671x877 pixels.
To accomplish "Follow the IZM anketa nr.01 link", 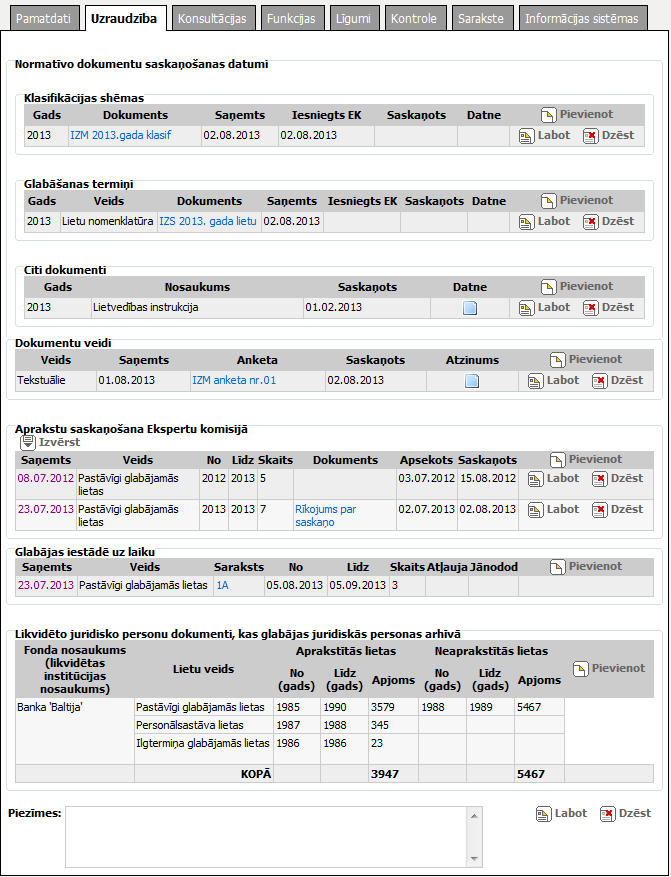I will click(233, 380).
